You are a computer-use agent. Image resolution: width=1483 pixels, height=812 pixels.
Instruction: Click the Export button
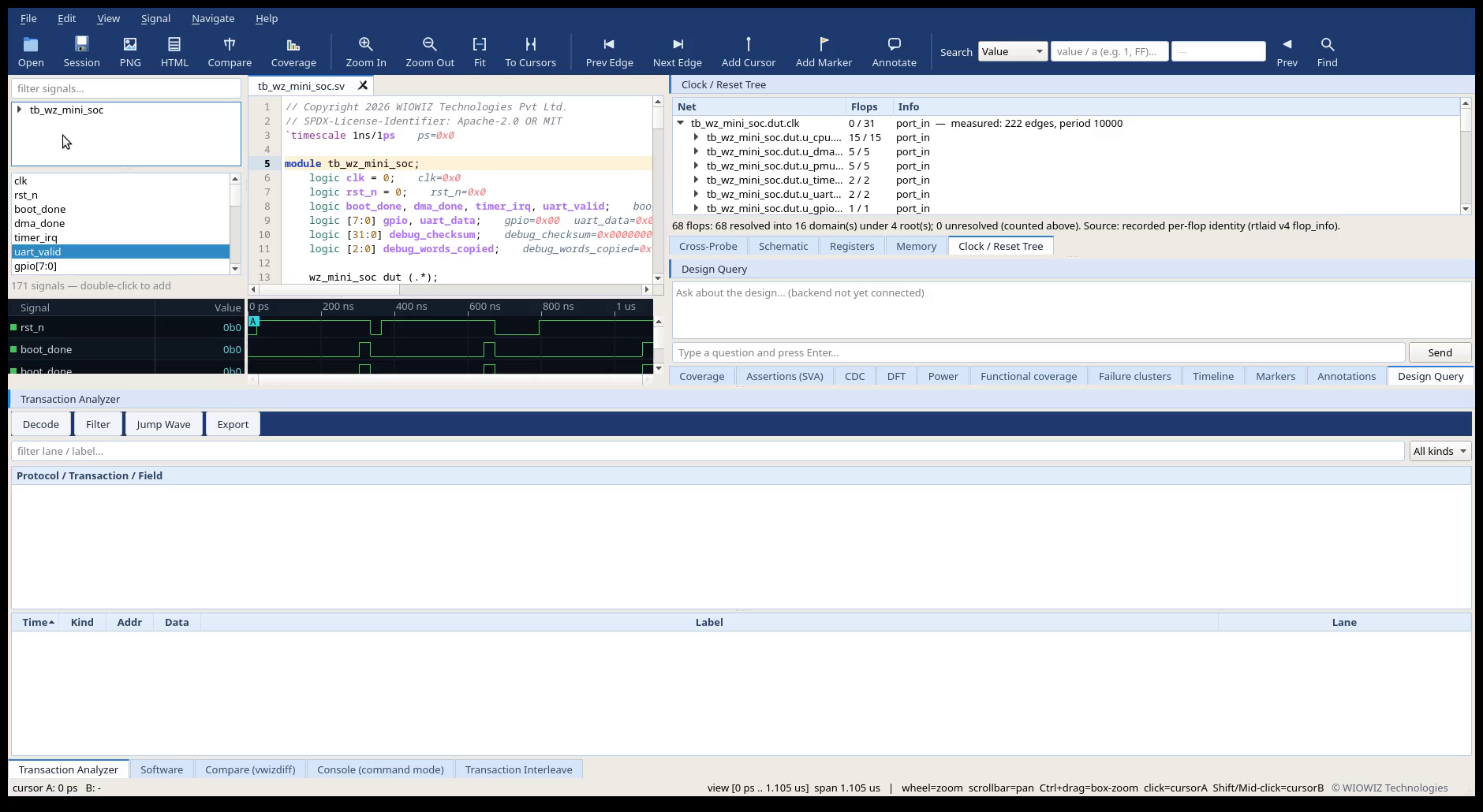233,424
